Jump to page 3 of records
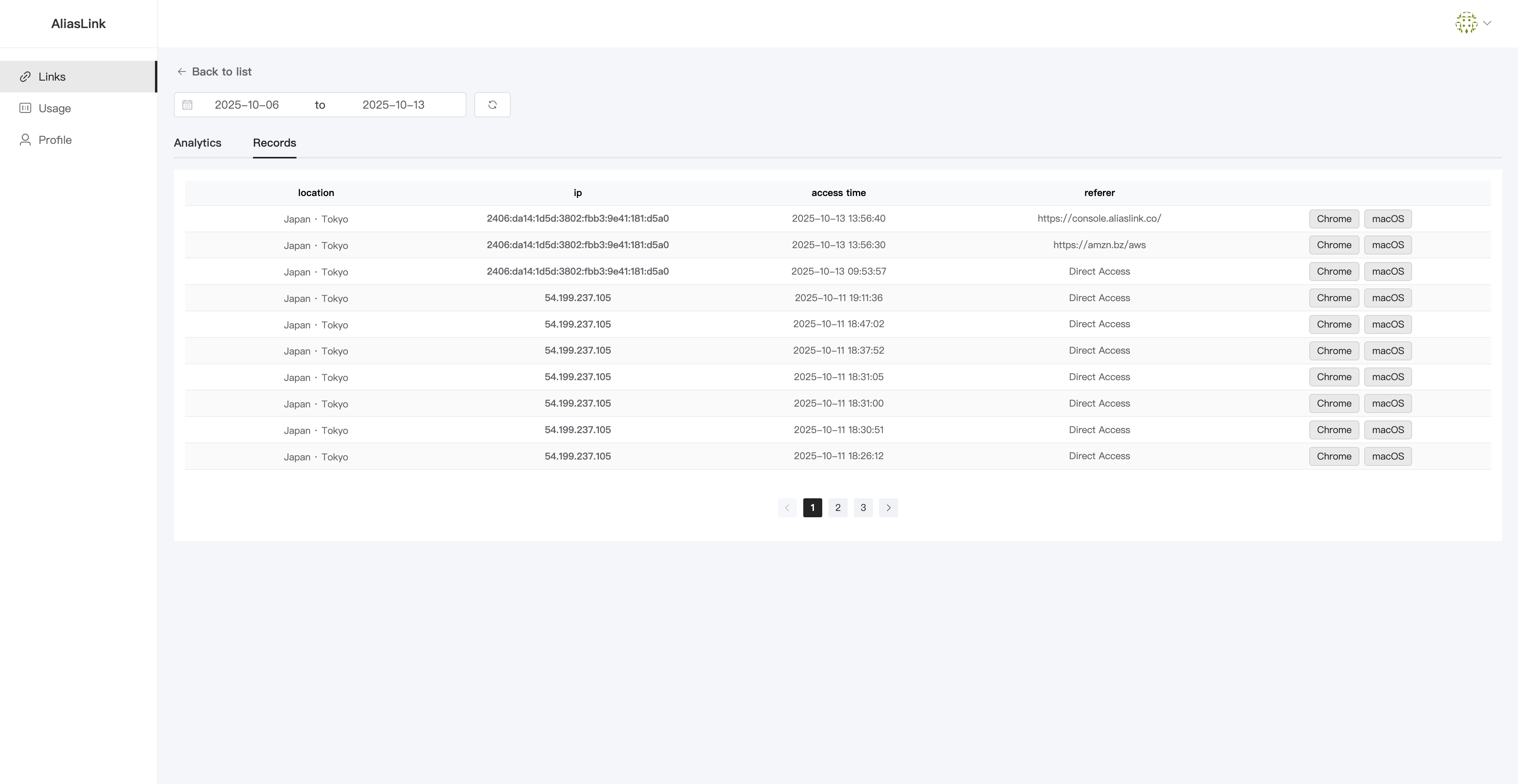The image size is (1518, 784). point(863,508)
